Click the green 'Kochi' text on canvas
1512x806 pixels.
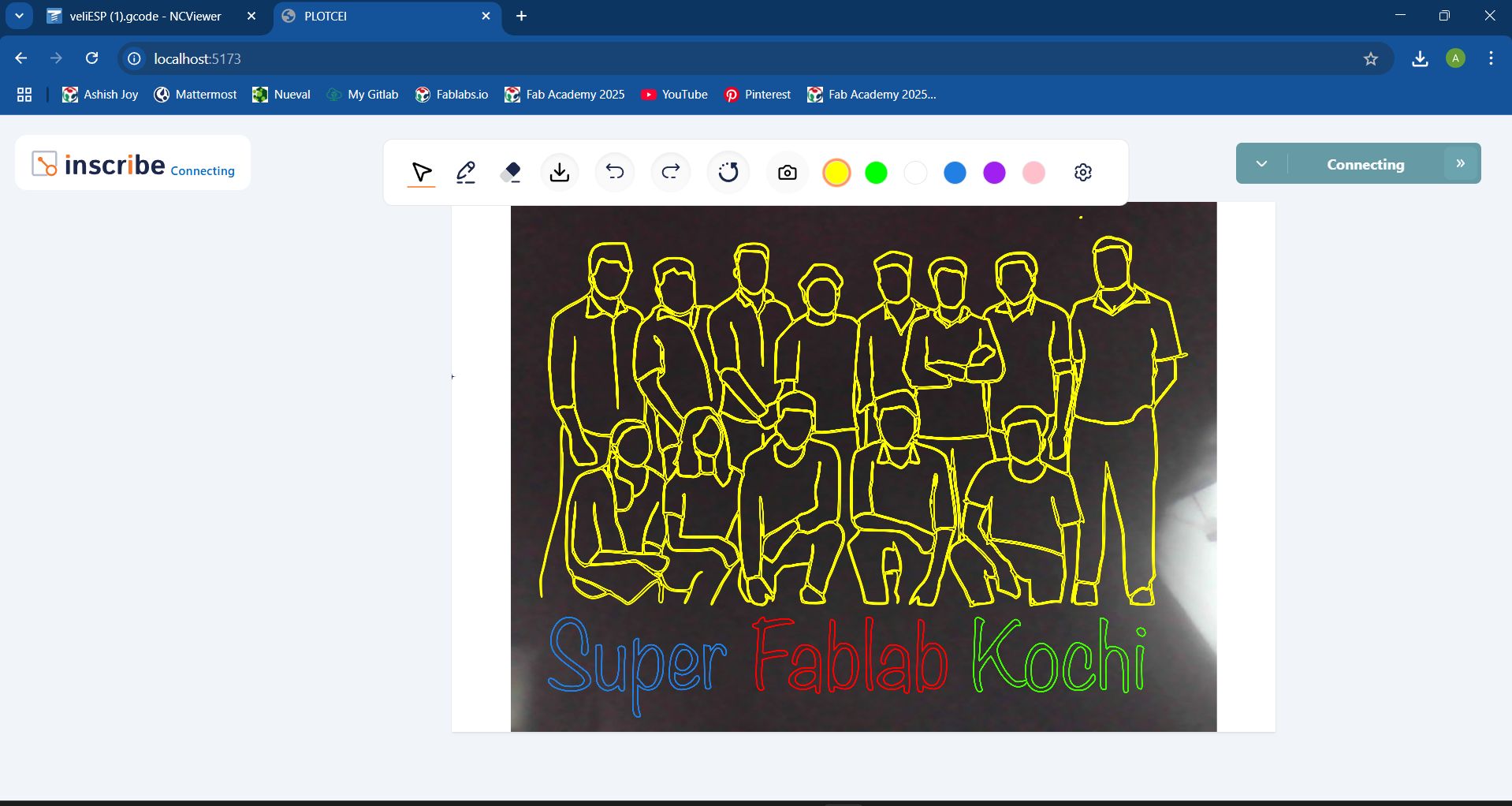coord(1060,655)
